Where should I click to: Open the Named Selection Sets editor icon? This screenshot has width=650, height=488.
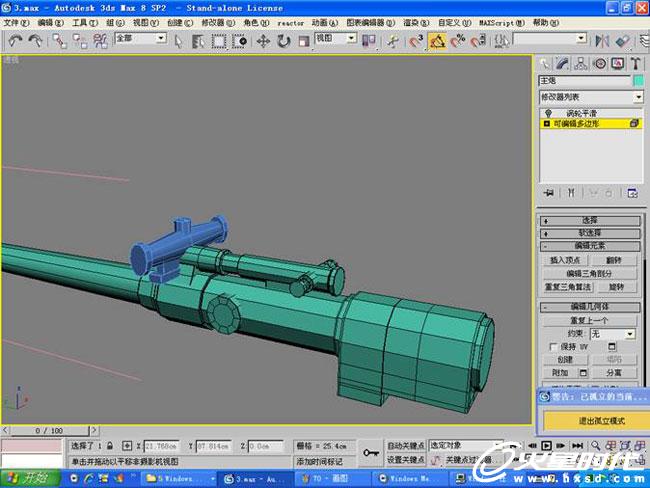point(502,41)
